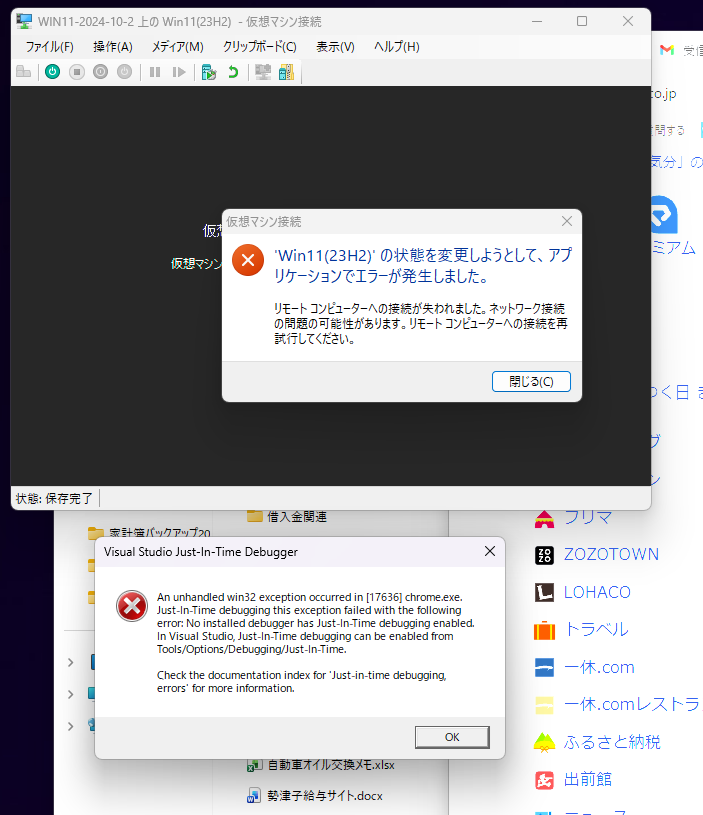The height and width of the screenshot is (815, 703).
Task: Expand the middle chevron in Explorer tree
Action: pos(71,694)
